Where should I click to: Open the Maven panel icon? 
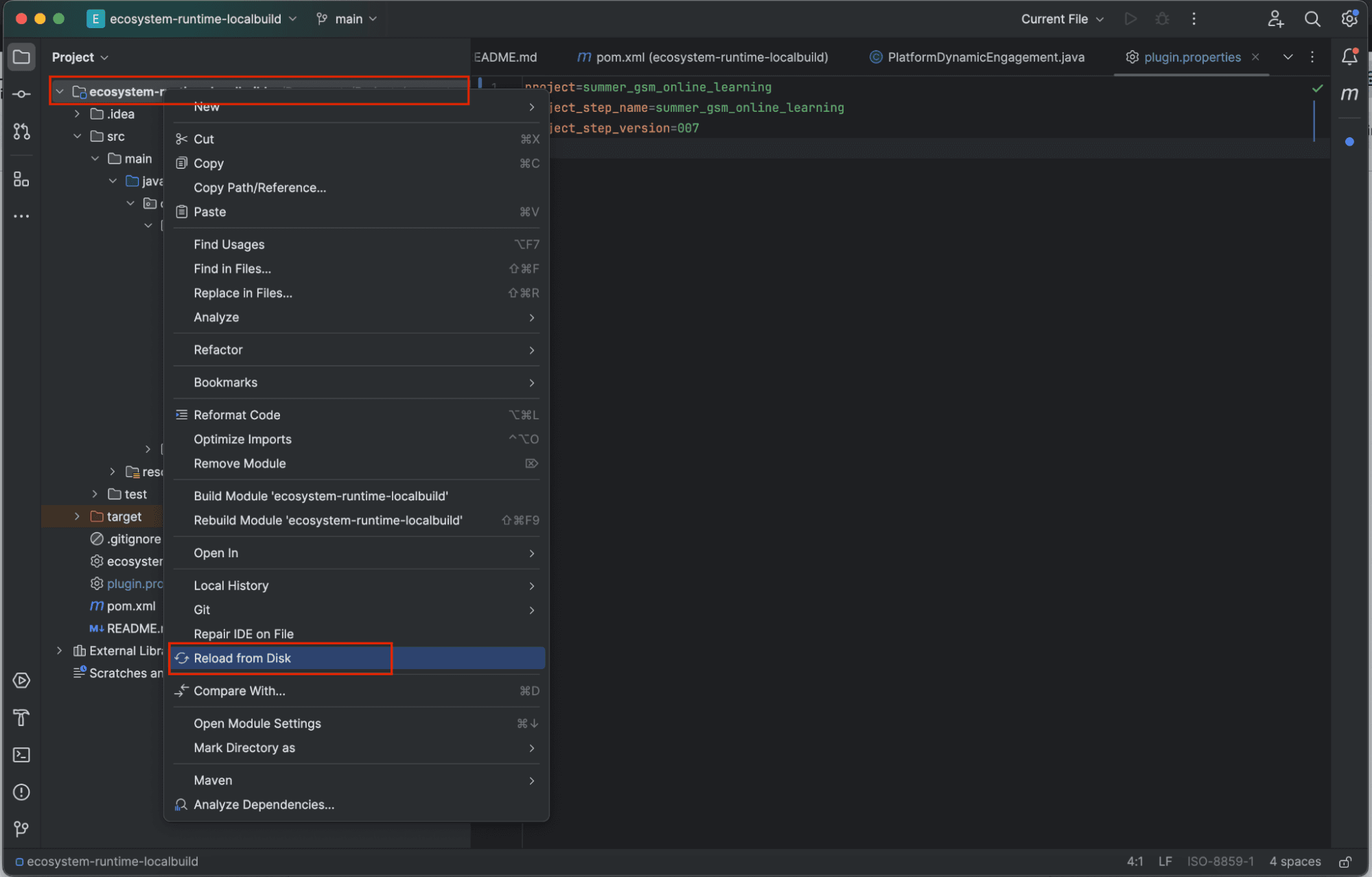(x=1349, y=94)
